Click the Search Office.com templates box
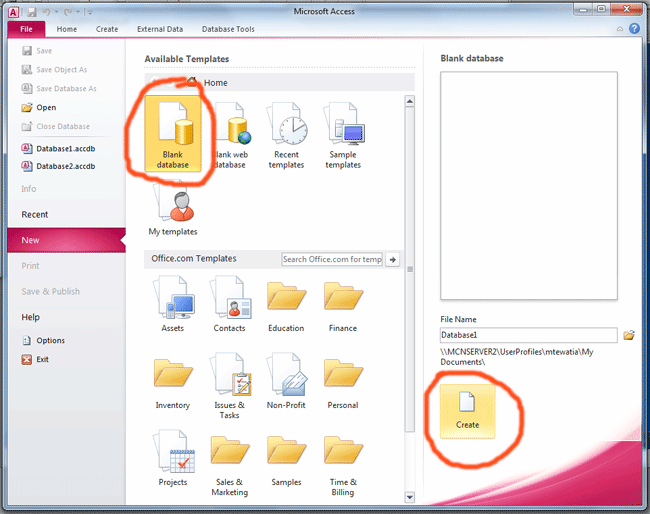 [x=332, y=259]
